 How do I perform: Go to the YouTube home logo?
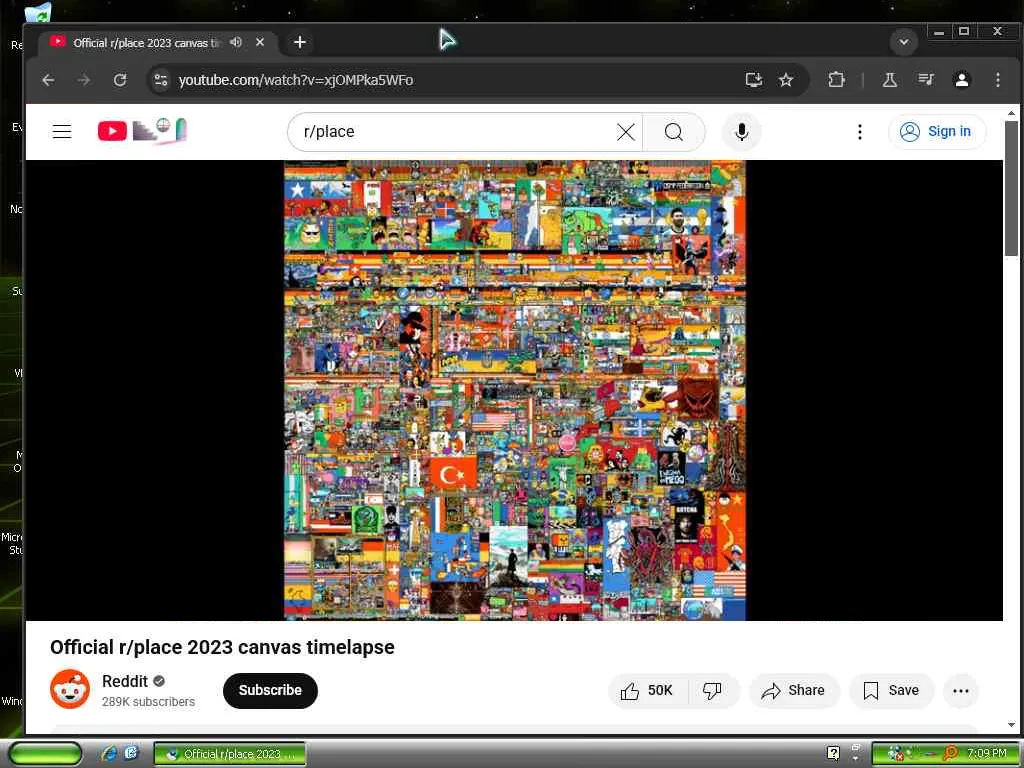point(142,131)
